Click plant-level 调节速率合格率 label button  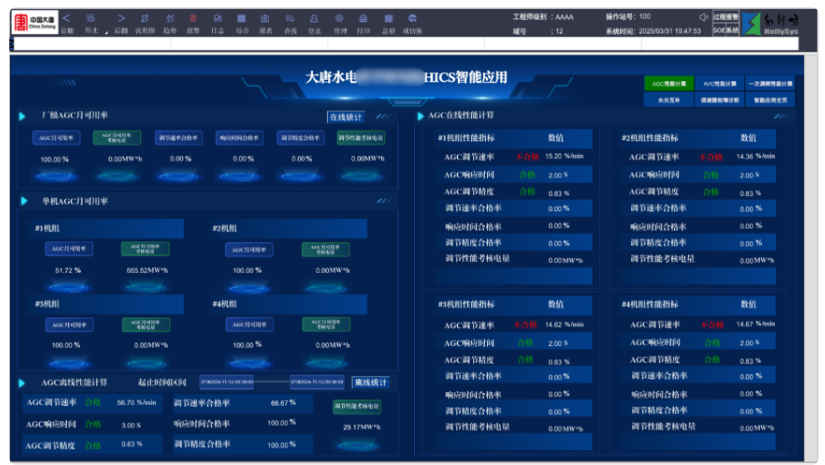coord(178,138)
